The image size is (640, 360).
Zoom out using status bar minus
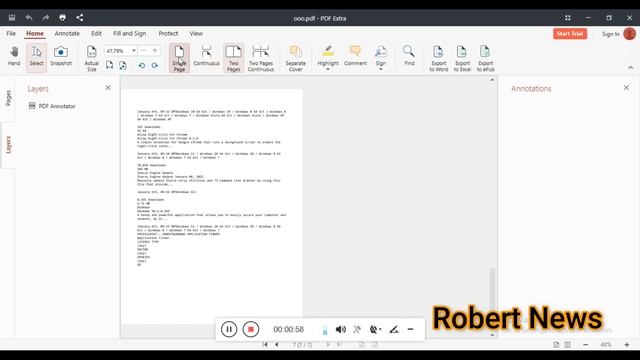pyautogui.click(x=586, y=345)
